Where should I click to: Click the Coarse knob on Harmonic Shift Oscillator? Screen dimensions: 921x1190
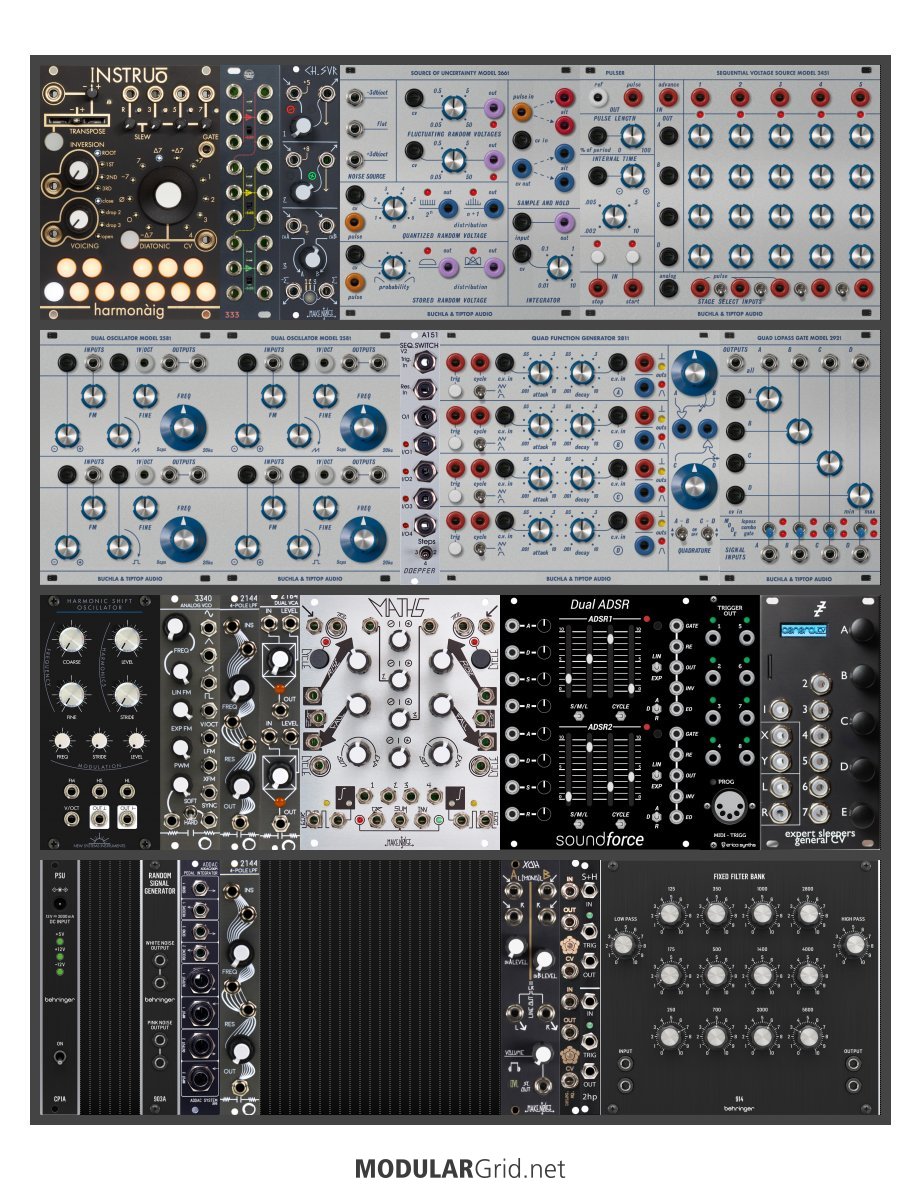[71, 640]
